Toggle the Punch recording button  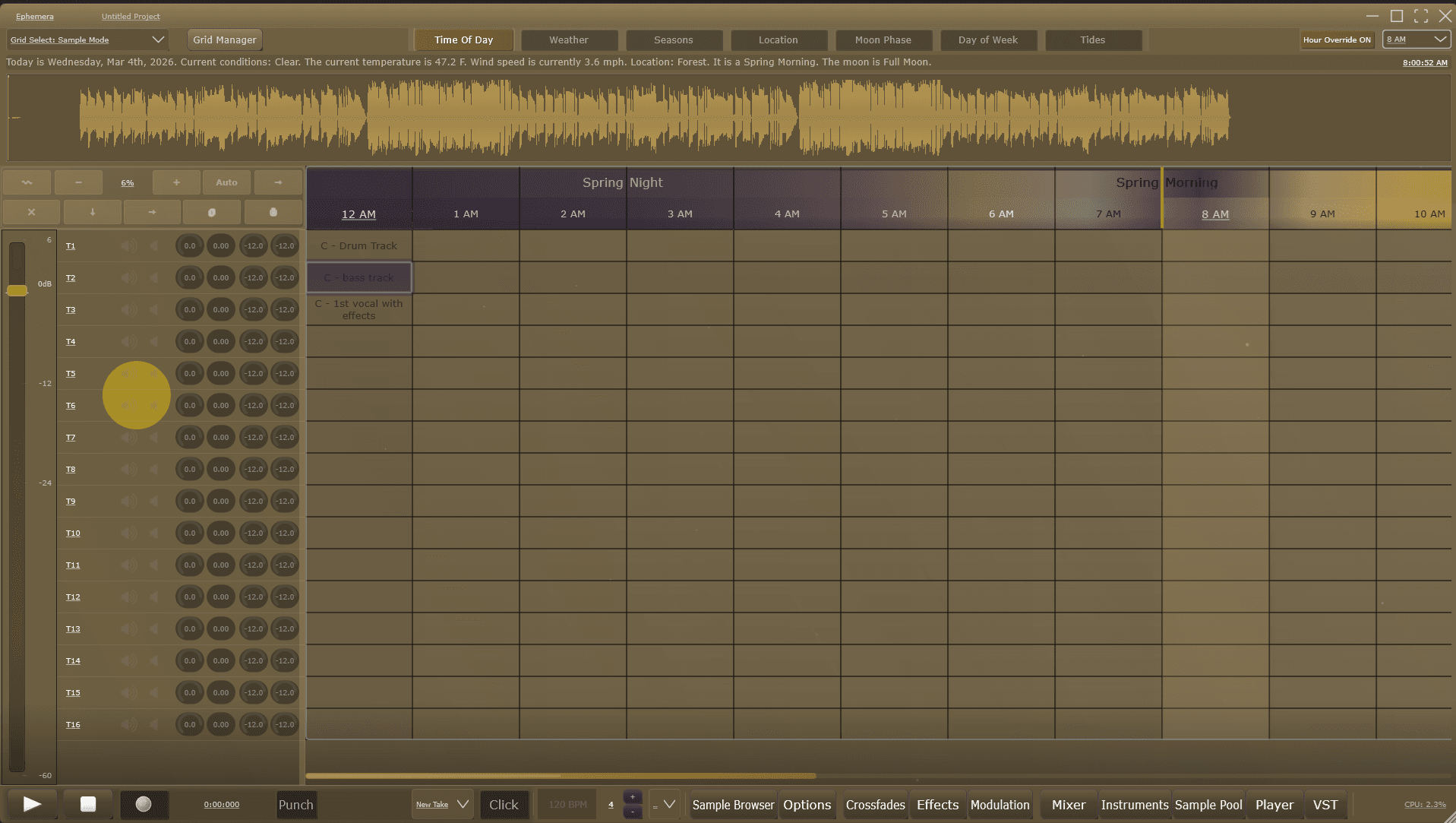point(295,805)
